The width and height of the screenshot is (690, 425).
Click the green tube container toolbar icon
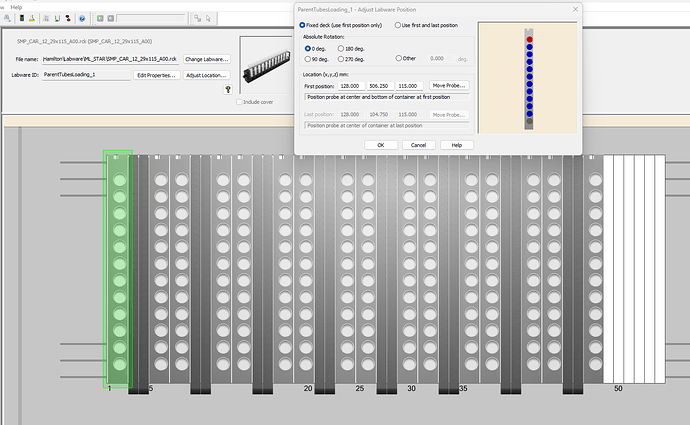pyautogui.click(x=57, y=18)
